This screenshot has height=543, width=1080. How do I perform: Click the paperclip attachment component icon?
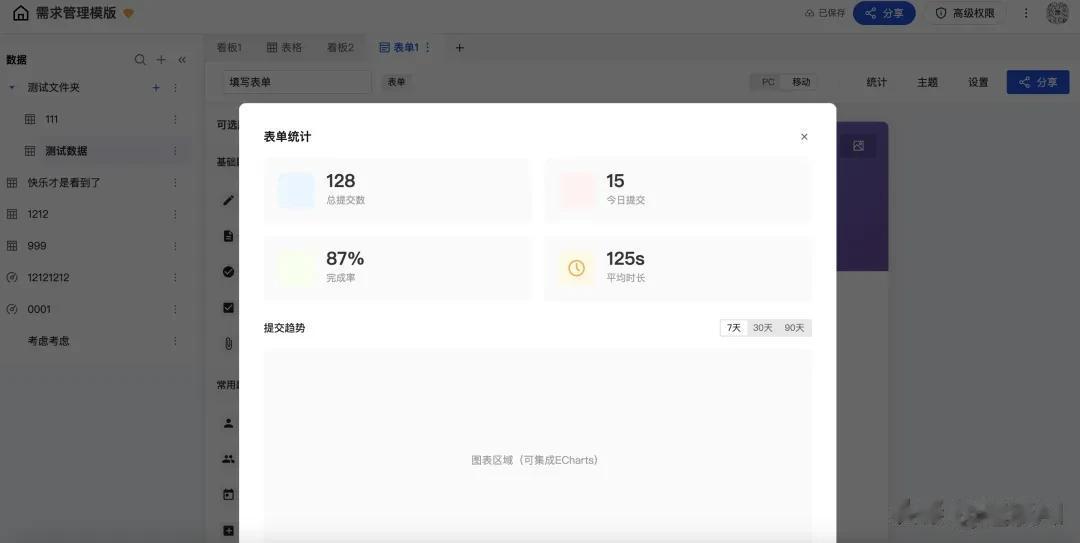(x=228, y=344)
